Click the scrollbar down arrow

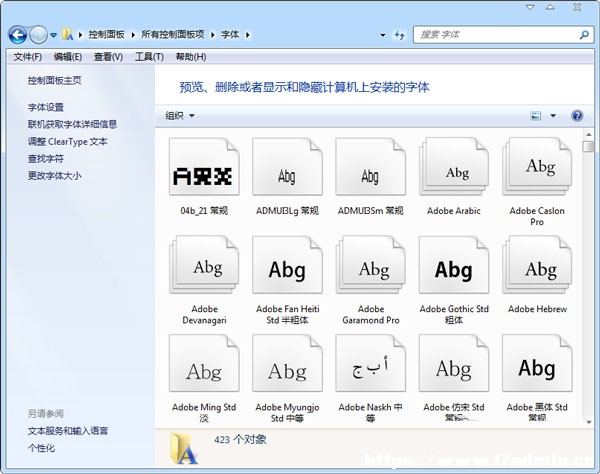[589, 422]
